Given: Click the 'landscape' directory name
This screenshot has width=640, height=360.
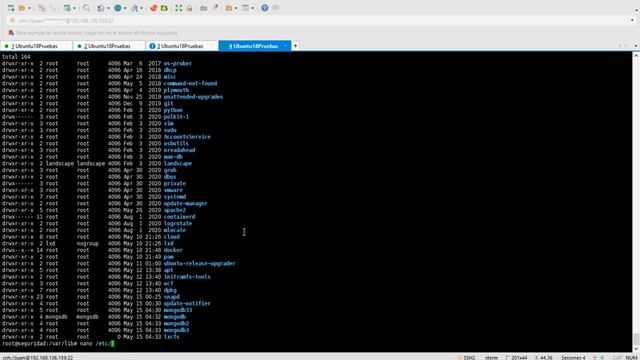Looking at the screenshot, I should pos(178,163).
